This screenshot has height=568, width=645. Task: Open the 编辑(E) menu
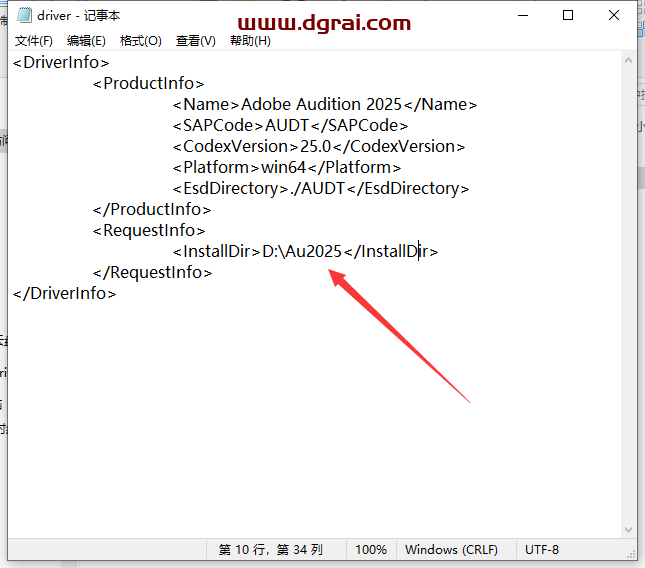[86, 41]
